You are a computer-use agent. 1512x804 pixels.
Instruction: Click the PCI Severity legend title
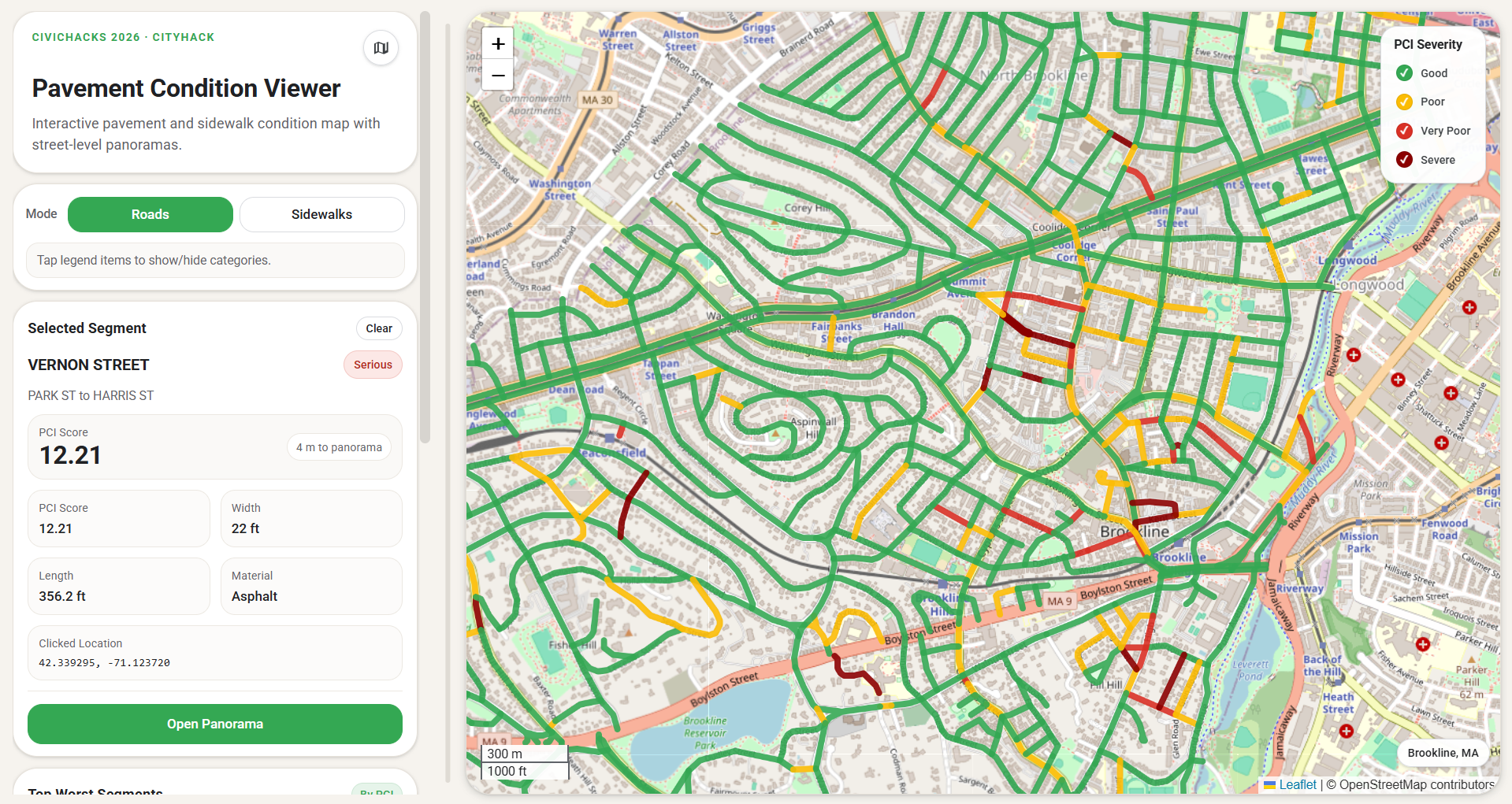[x=1428, y=44]
